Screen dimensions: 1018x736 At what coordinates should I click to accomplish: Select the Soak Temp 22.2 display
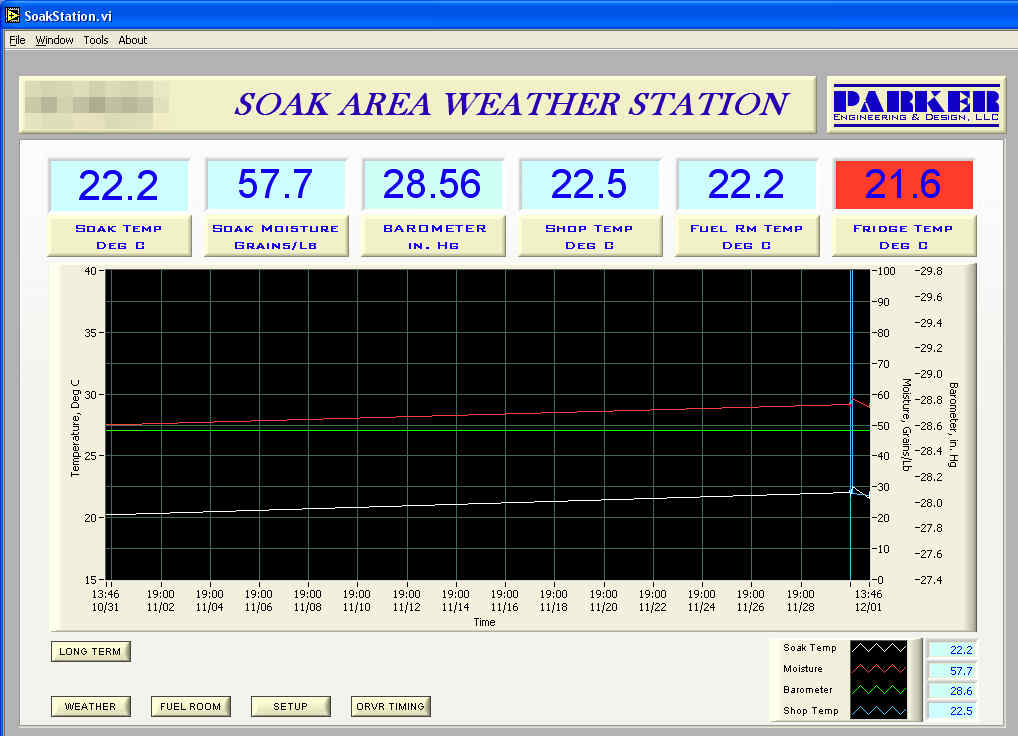pos(119,185)
